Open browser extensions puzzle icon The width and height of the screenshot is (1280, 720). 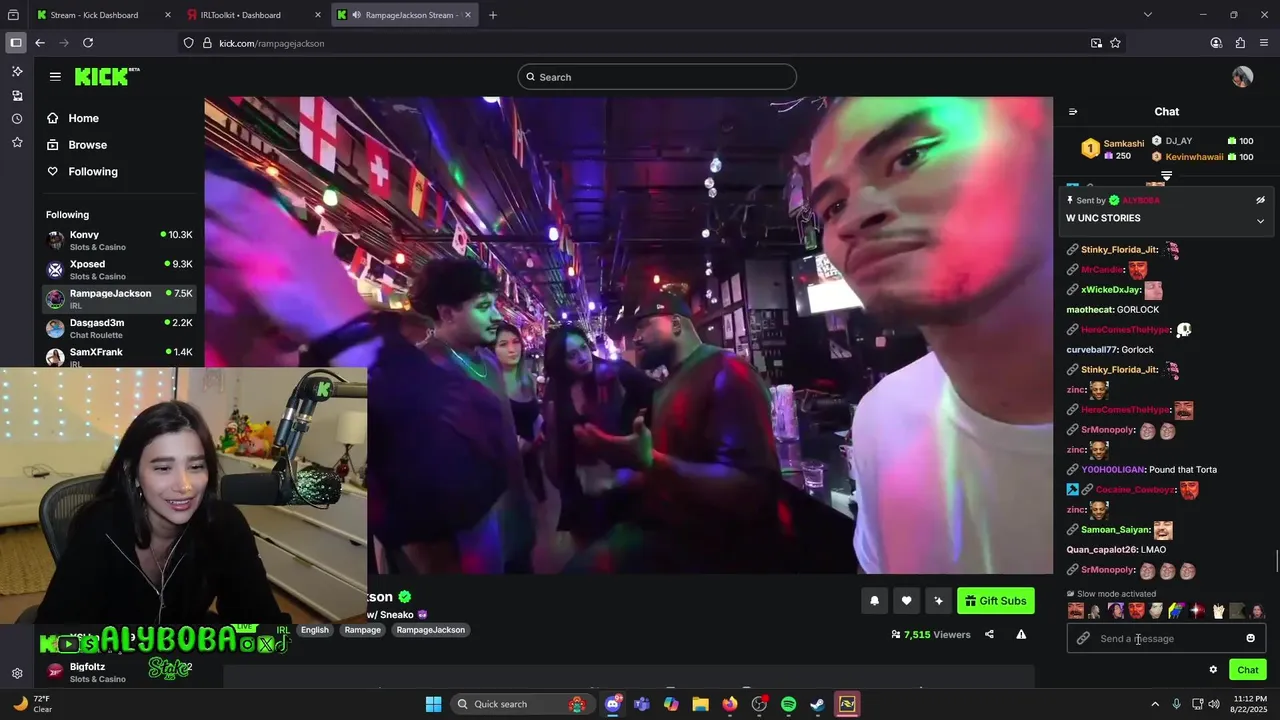1240,43
